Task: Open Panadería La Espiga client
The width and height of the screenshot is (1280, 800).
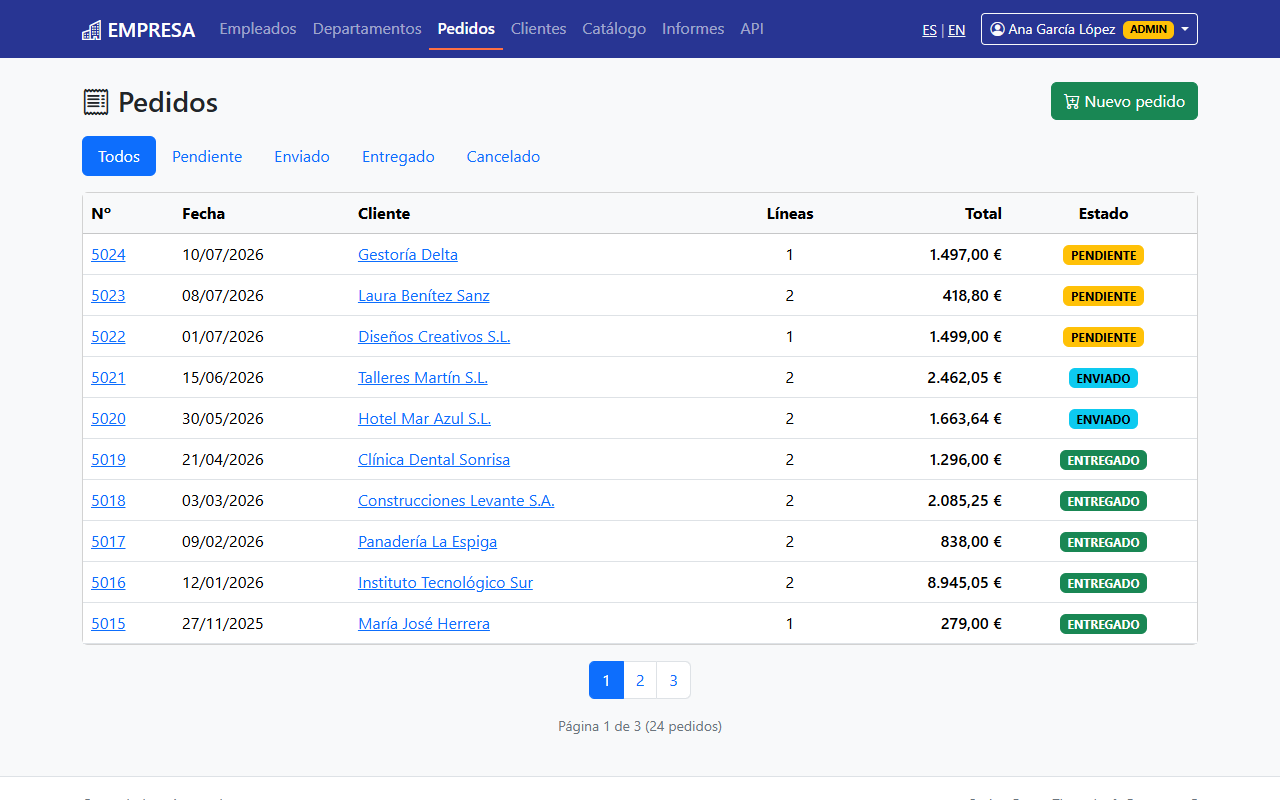Action: click(x=427, y=542)
